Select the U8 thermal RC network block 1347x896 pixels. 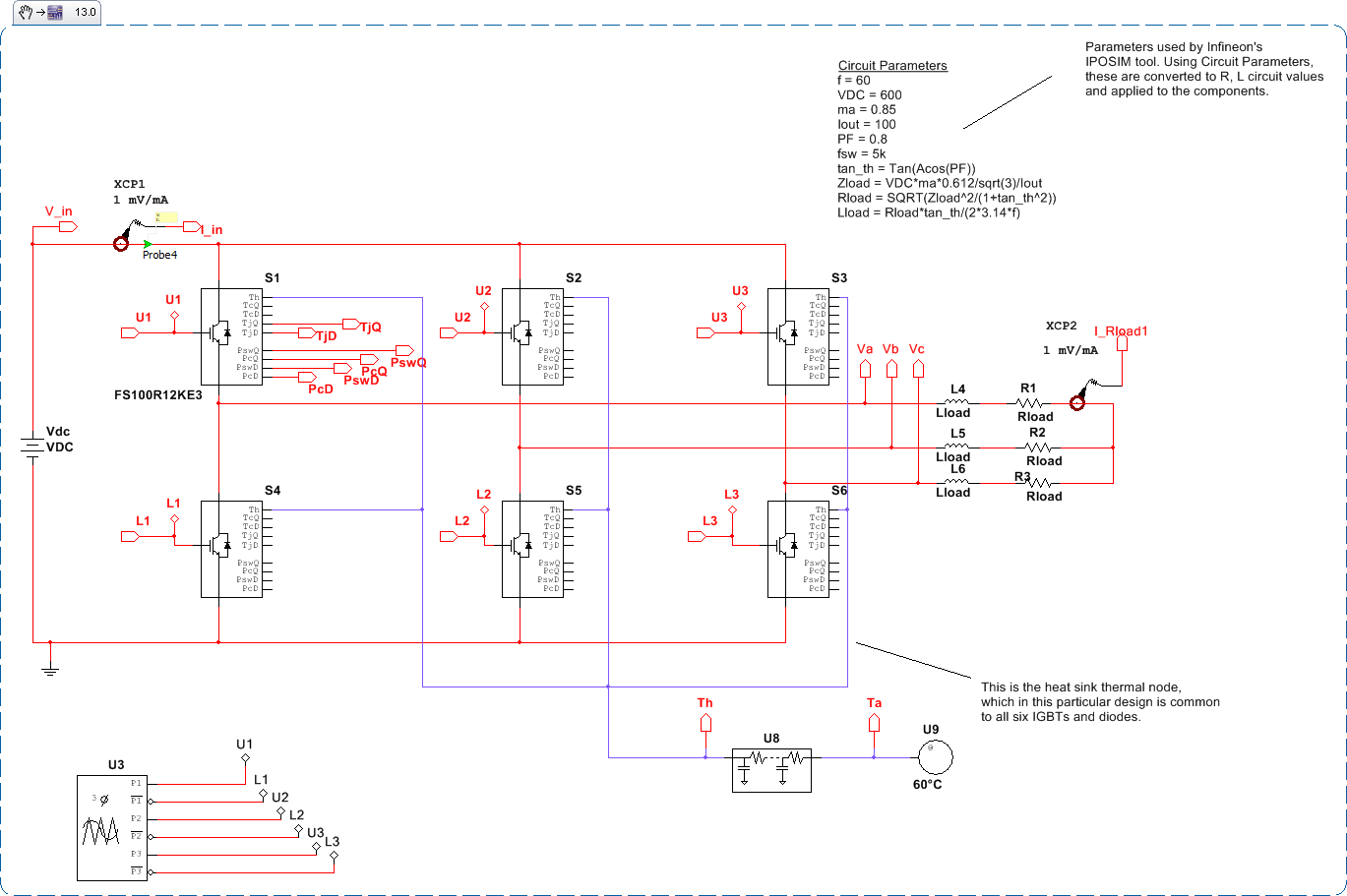click(x=771, y=769)
